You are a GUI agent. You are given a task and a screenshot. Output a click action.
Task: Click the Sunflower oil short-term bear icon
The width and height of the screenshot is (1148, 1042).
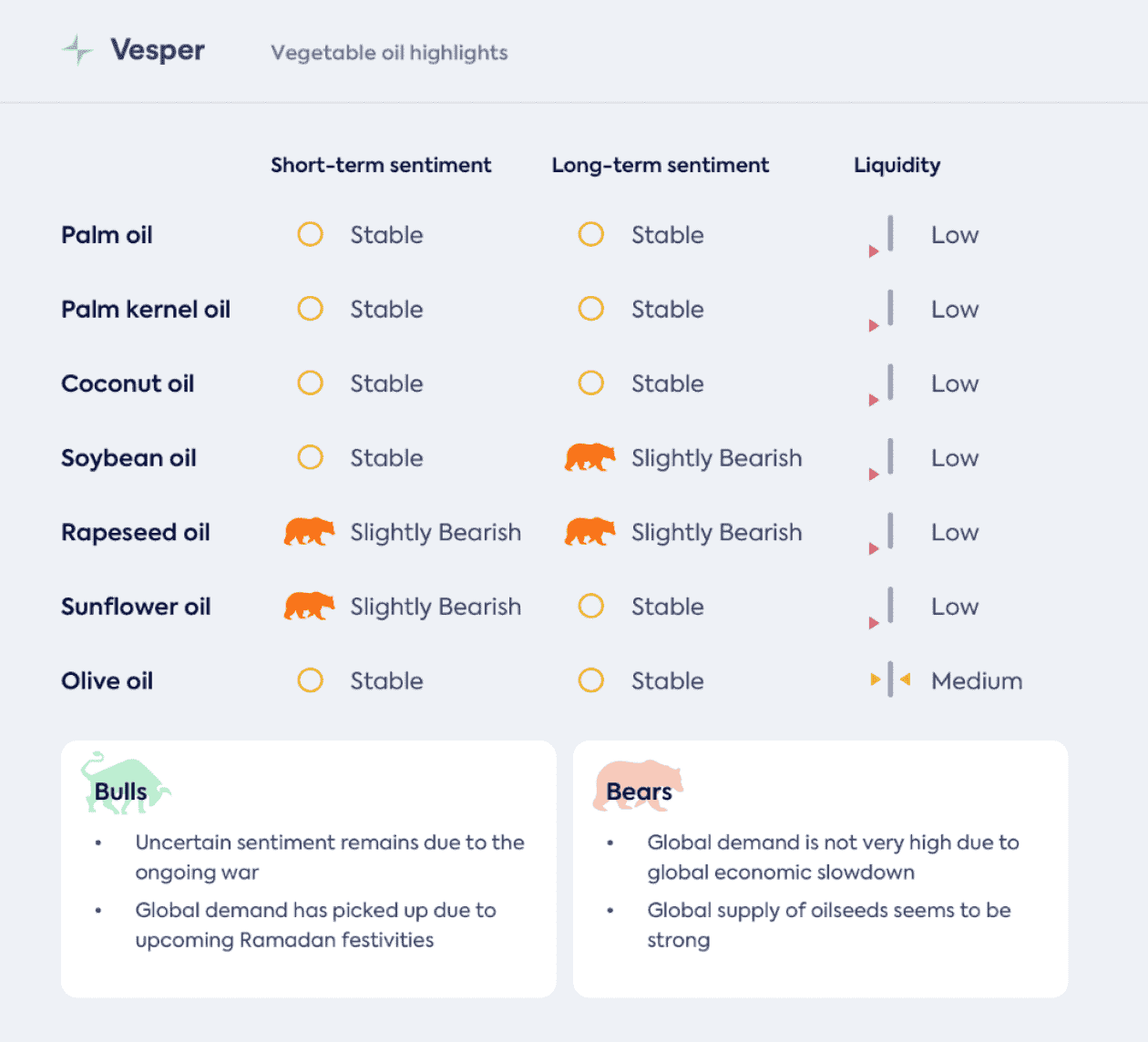[310, 607]
